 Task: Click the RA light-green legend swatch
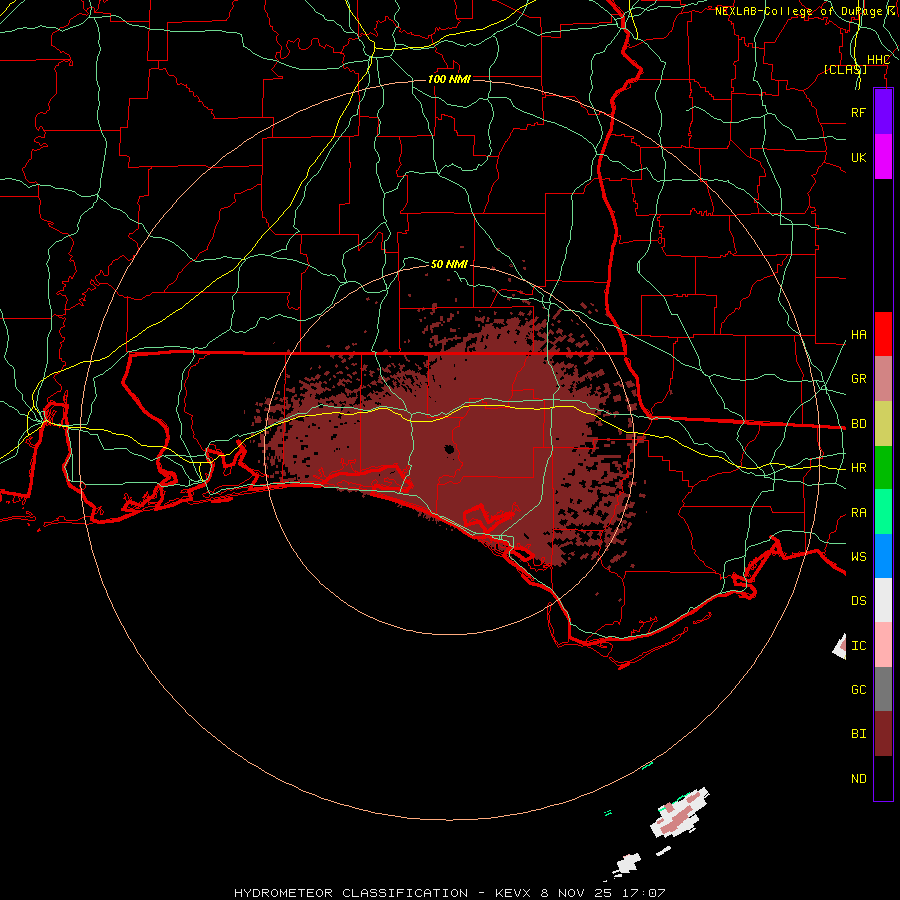[883, 512]
